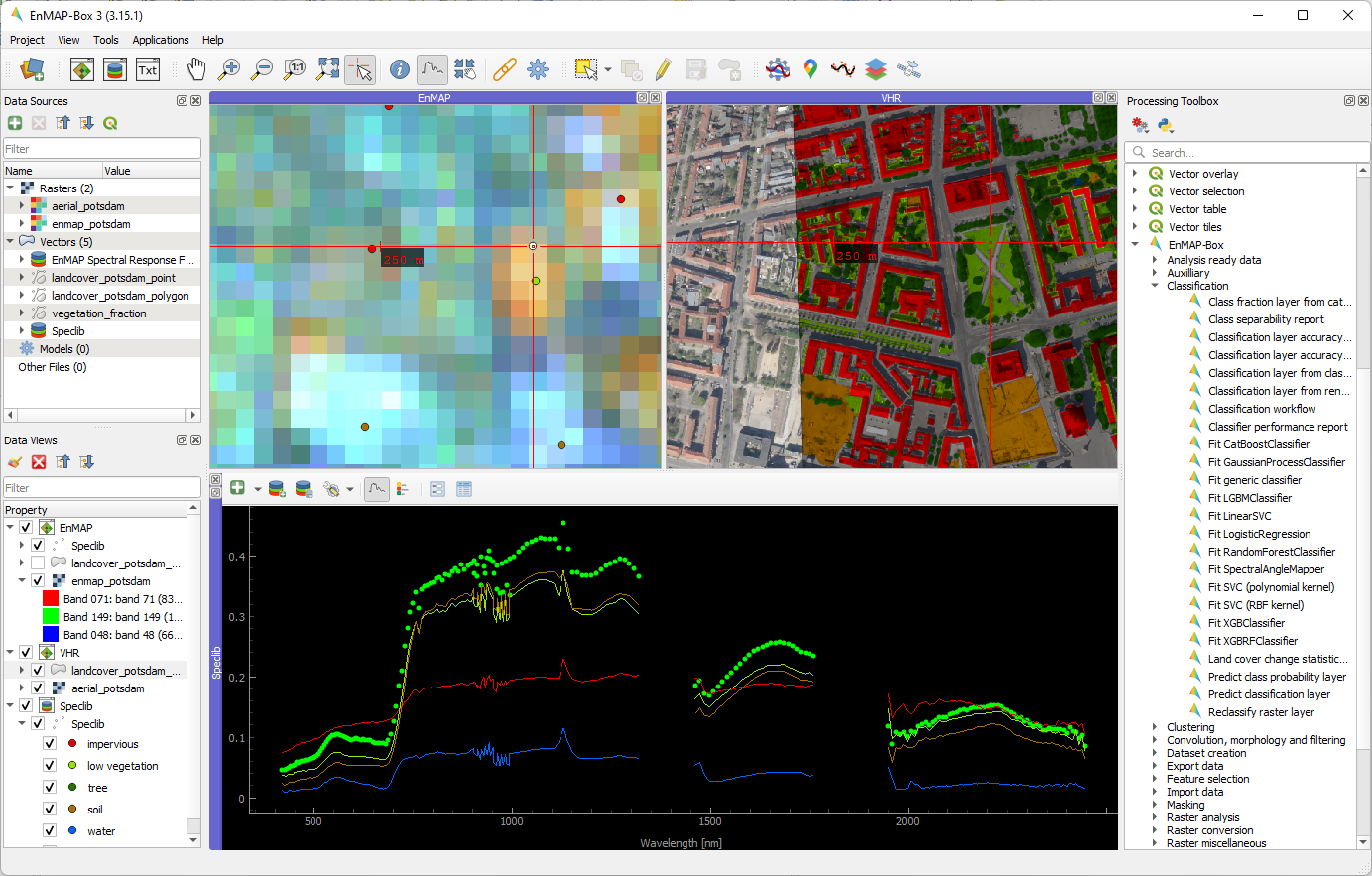Click the satellite icon in the toolbar

(x=908, y=69)
